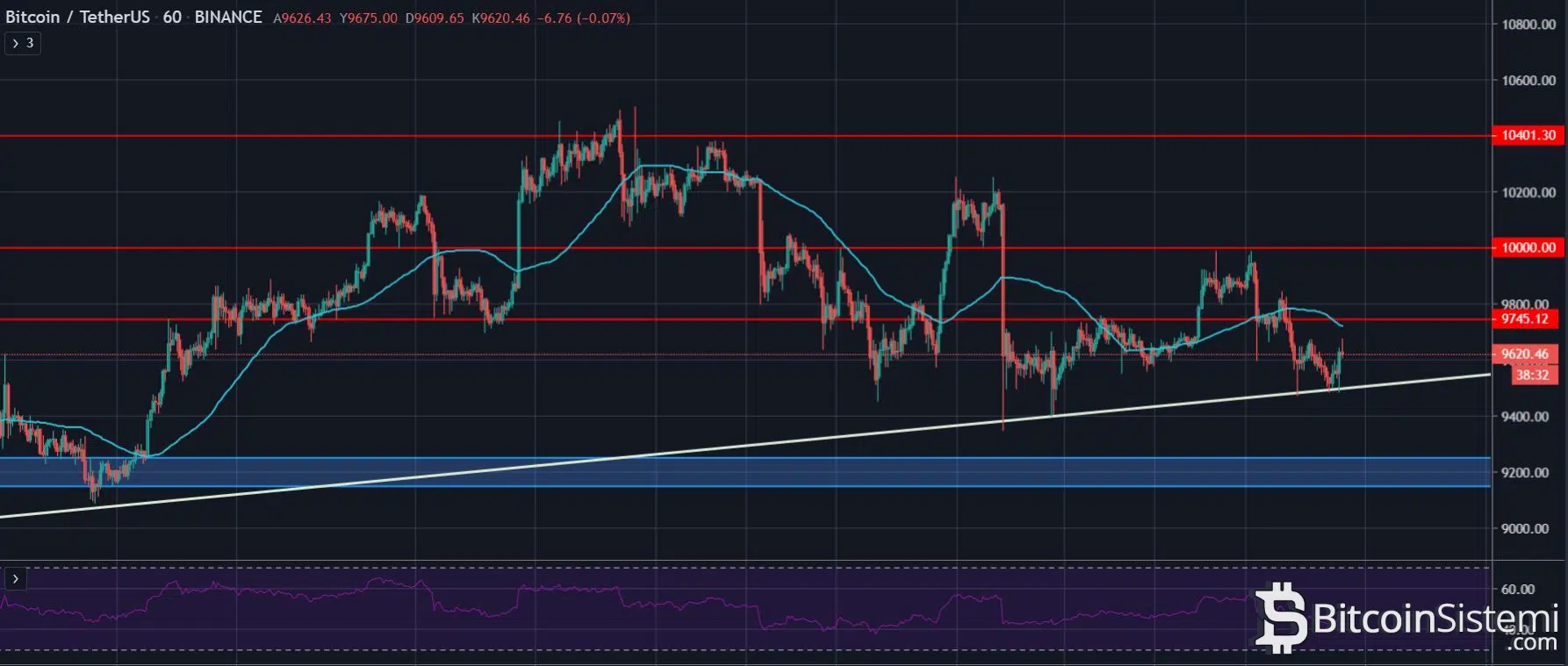Image resolution: width=1568 pixels, height=666 pixels.
Task: Click the 38:32 candle countdown timer
Action: (x=1532, y=375)
